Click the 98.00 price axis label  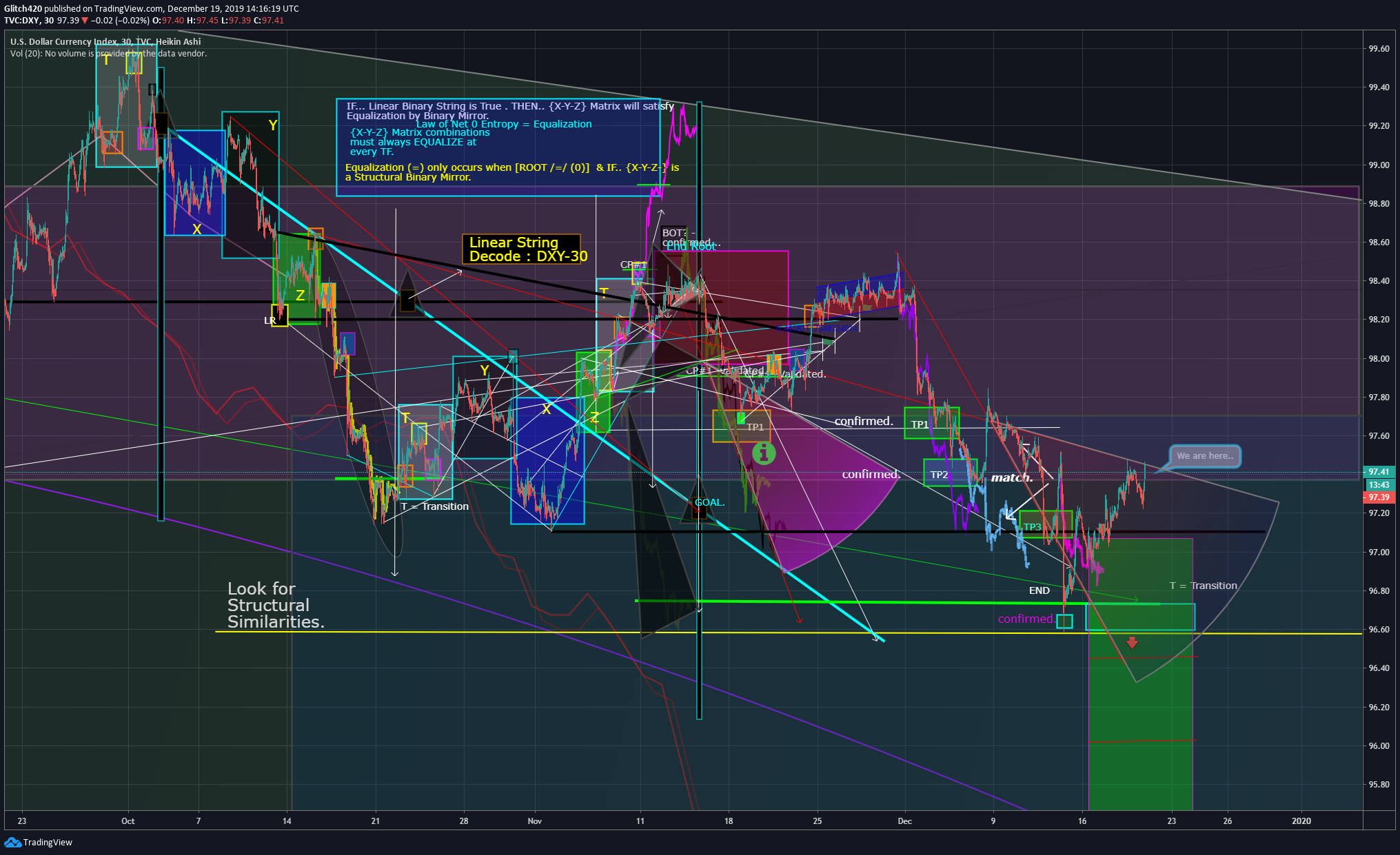pyautogui.click(x=1379, y=359)
